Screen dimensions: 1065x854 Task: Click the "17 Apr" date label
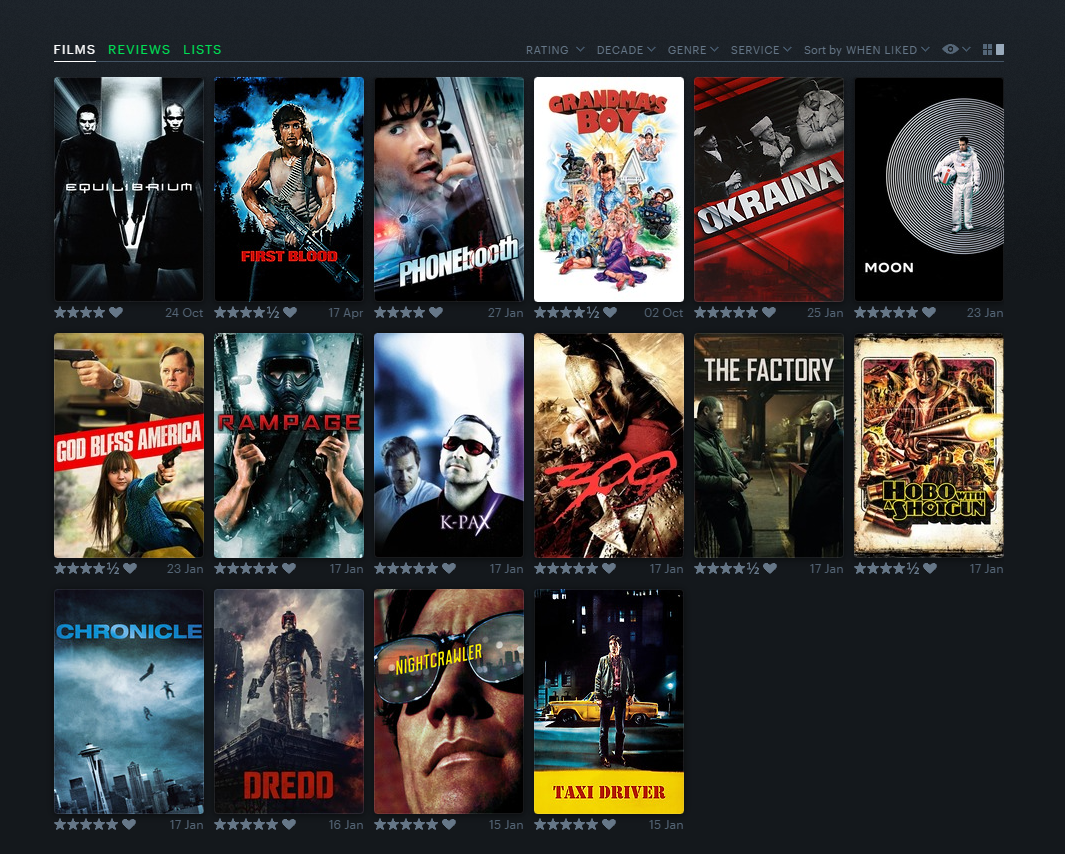tap(346, 313)
